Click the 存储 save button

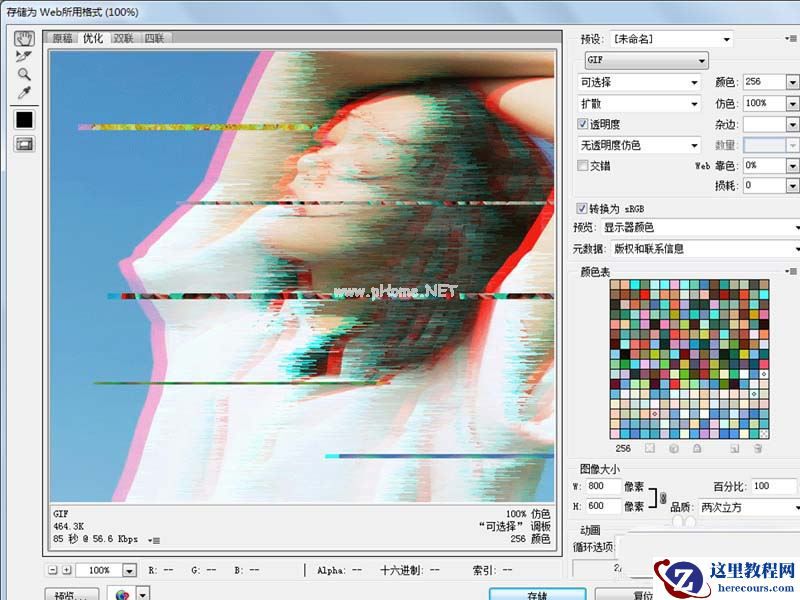click(x=537, y=594)
